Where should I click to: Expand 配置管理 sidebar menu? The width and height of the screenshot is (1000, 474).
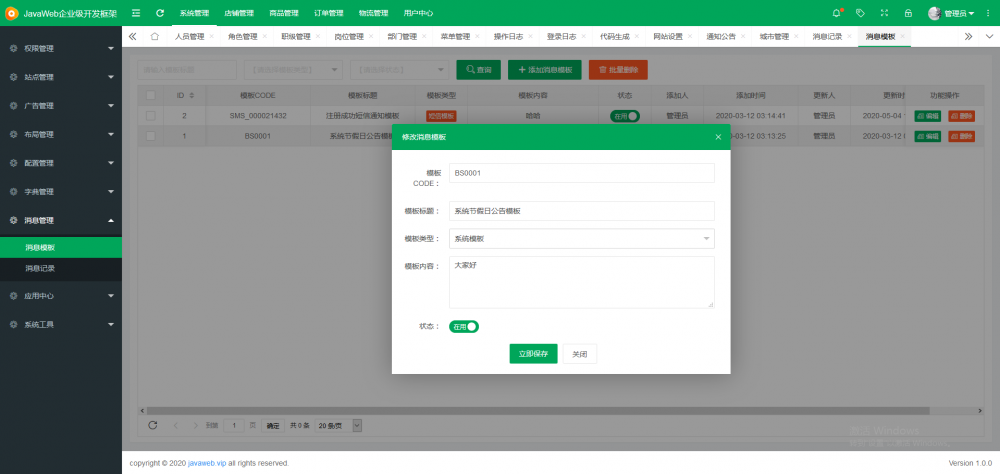click(61, 163)
